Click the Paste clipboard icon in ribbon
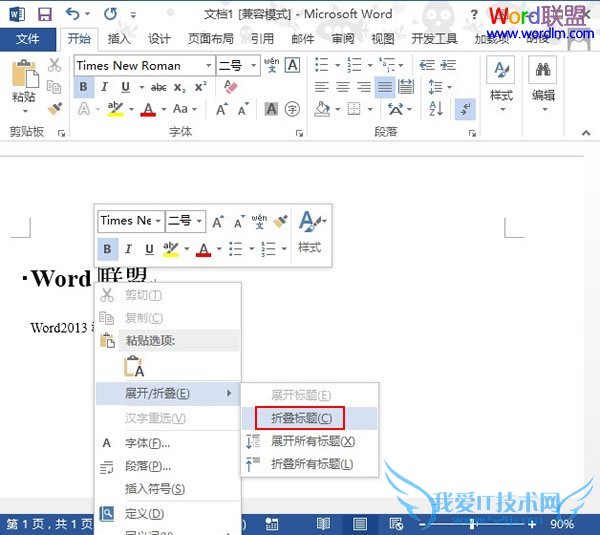The width and height of the screenshot is (600, 535). pos(25,73)
